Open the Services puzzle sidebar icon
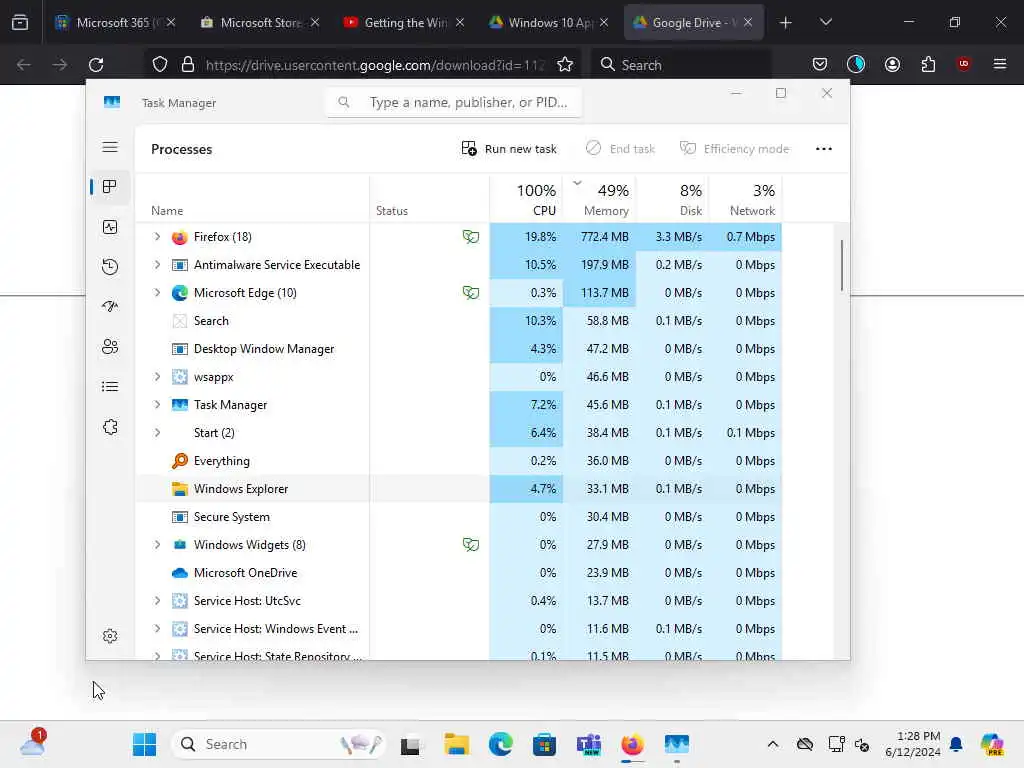 pos(110,427)
